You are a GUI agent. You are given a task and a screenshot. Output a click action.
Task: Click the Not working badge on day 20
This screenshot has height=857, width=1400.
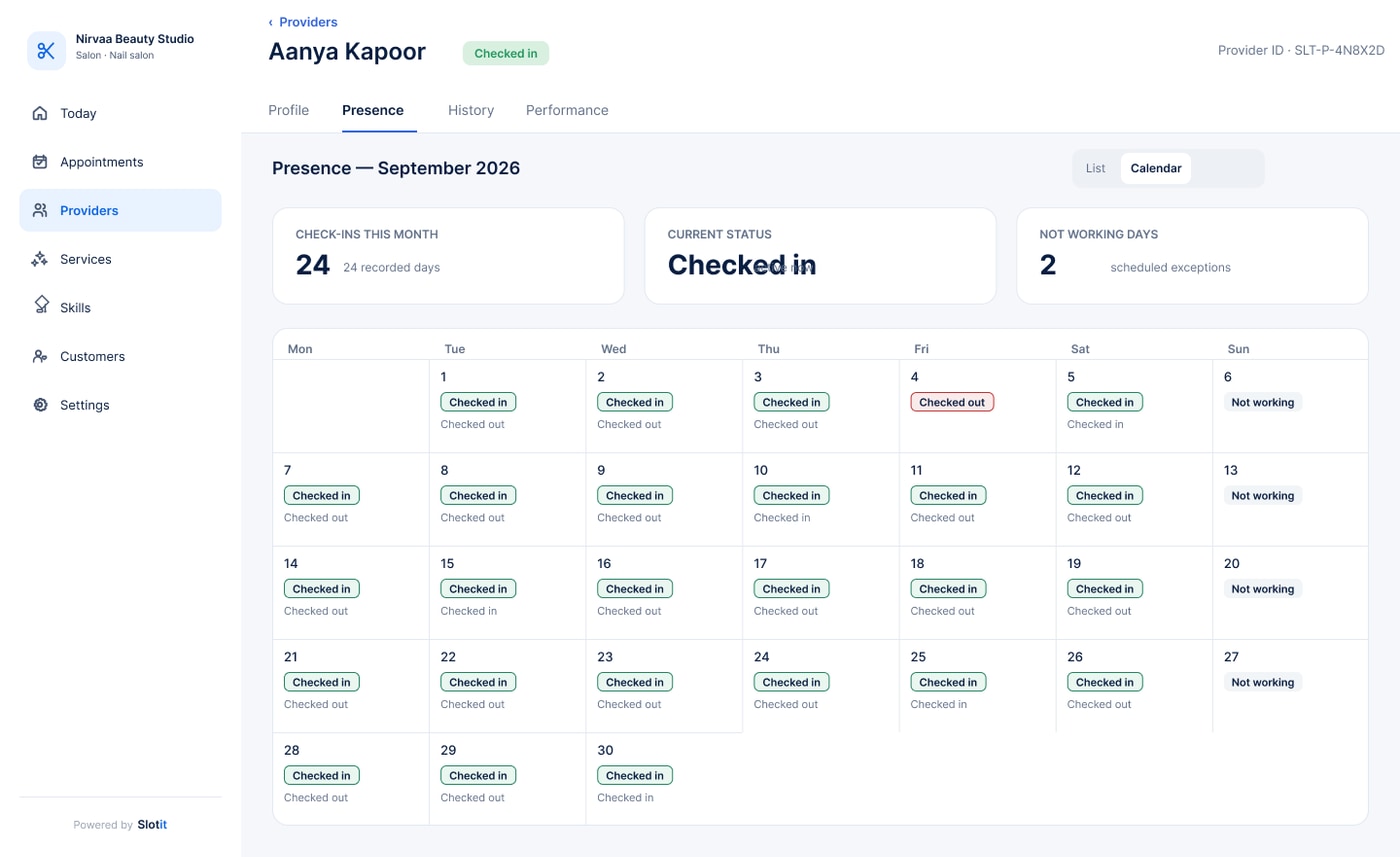[1263, 589]
